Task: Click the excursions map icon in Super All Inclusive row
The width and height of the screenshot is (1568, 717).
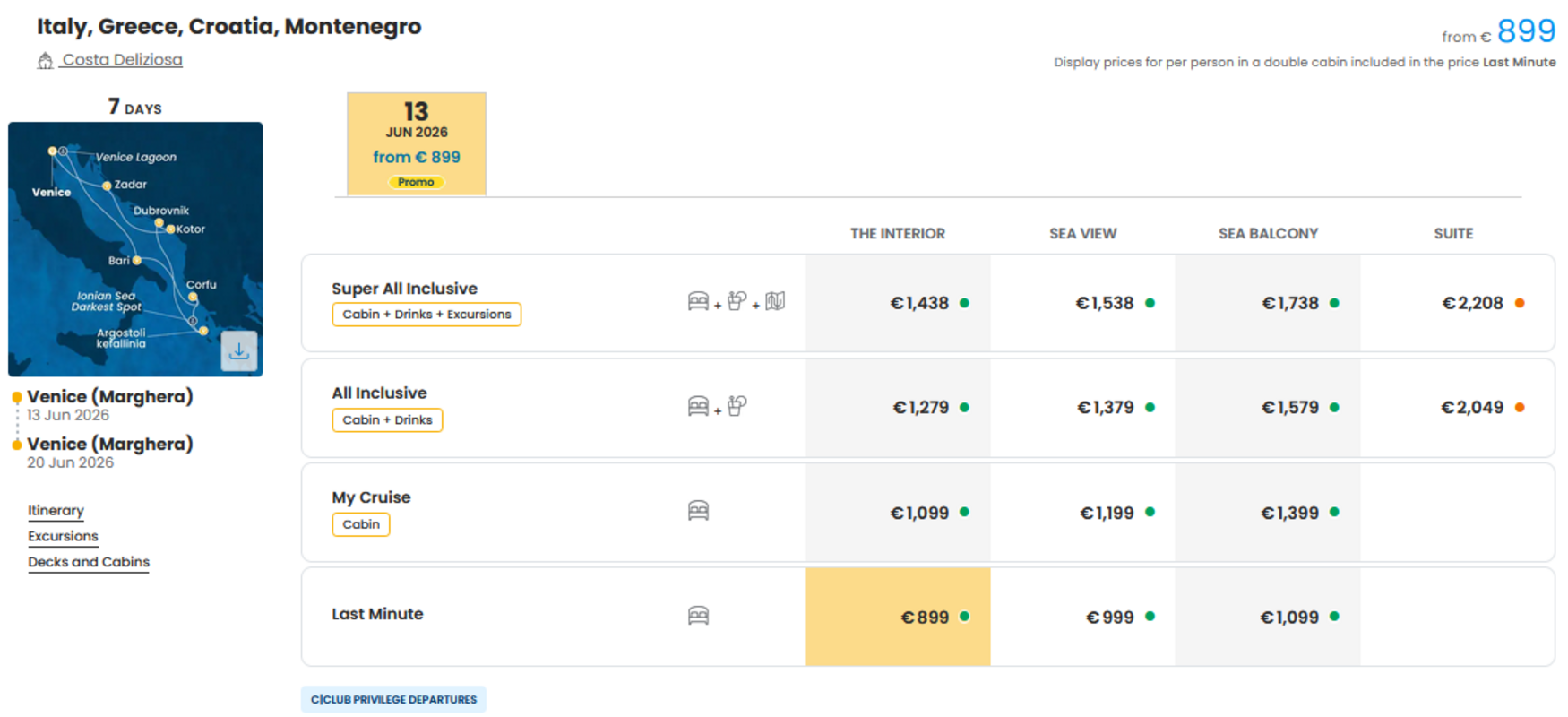Action: pyautogui.click(x=775, y=301)
